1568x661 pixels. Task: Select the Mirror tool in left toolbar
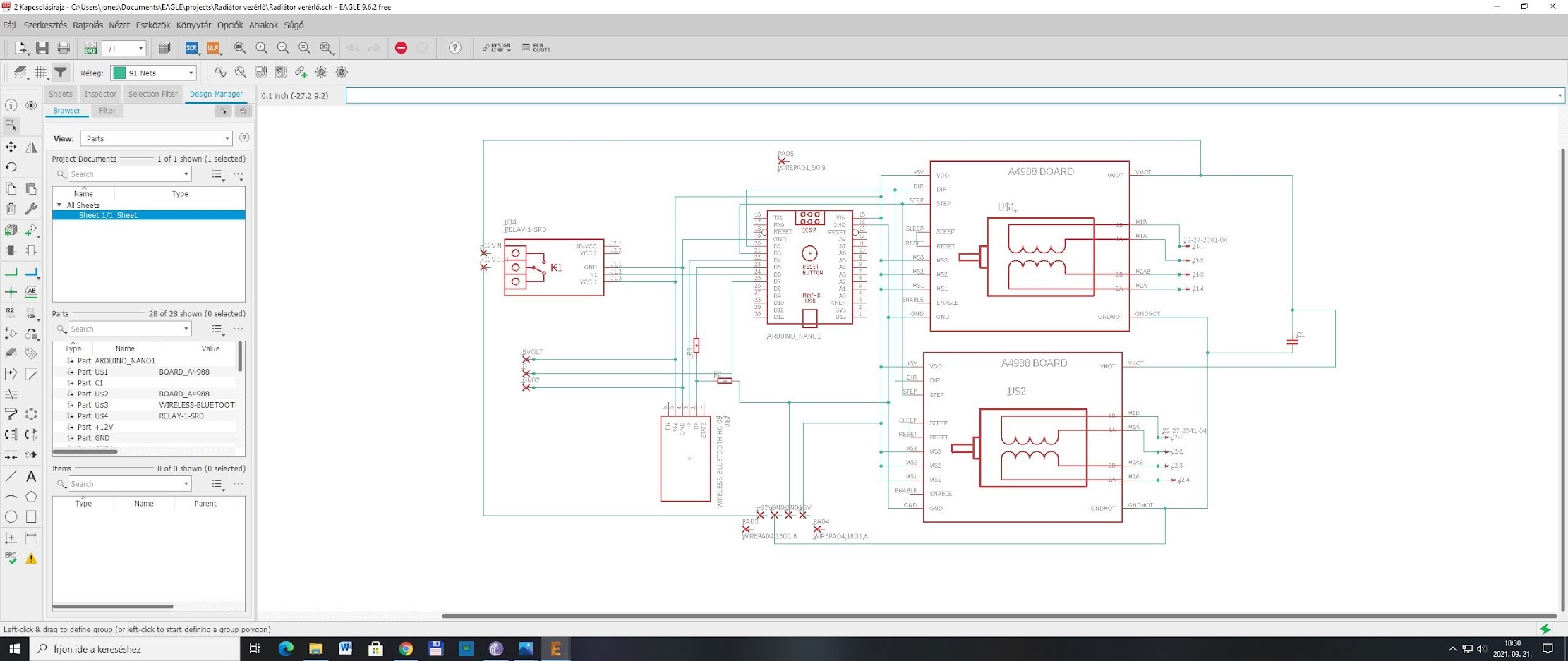pyautogui.click(x=31, y=147)
